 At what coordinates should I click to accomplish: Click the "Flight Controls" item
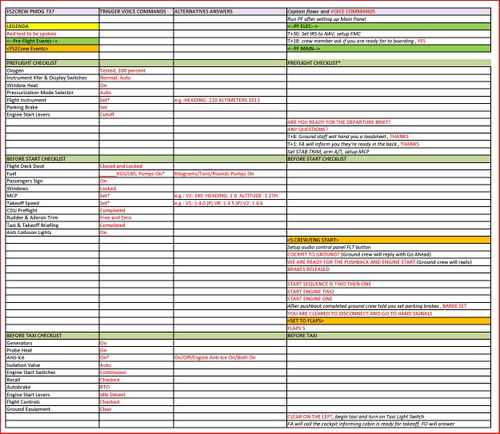(x=52, y=402)
